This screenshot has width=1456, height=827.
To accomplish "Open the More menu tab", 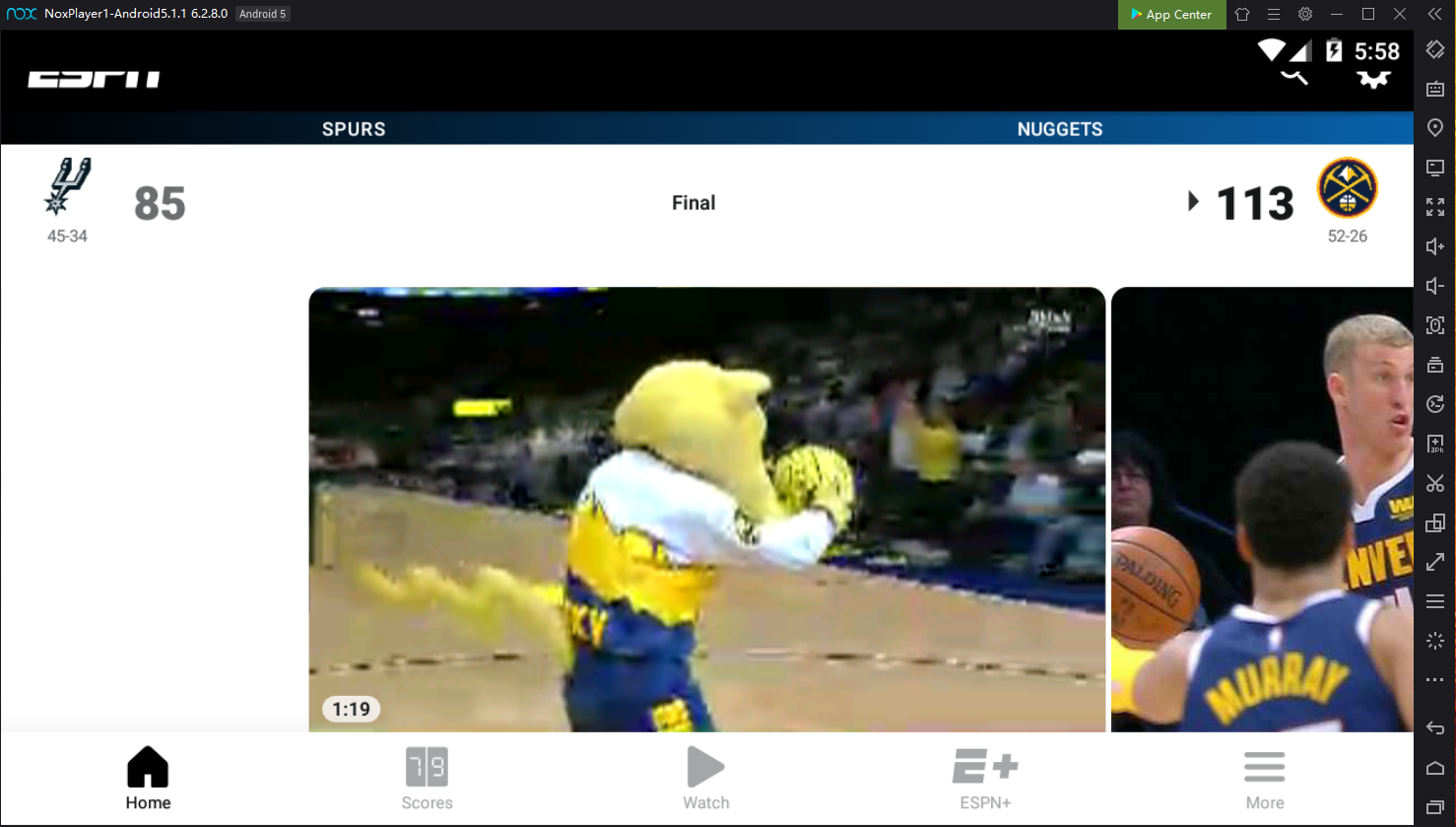I will (1265, 779).
